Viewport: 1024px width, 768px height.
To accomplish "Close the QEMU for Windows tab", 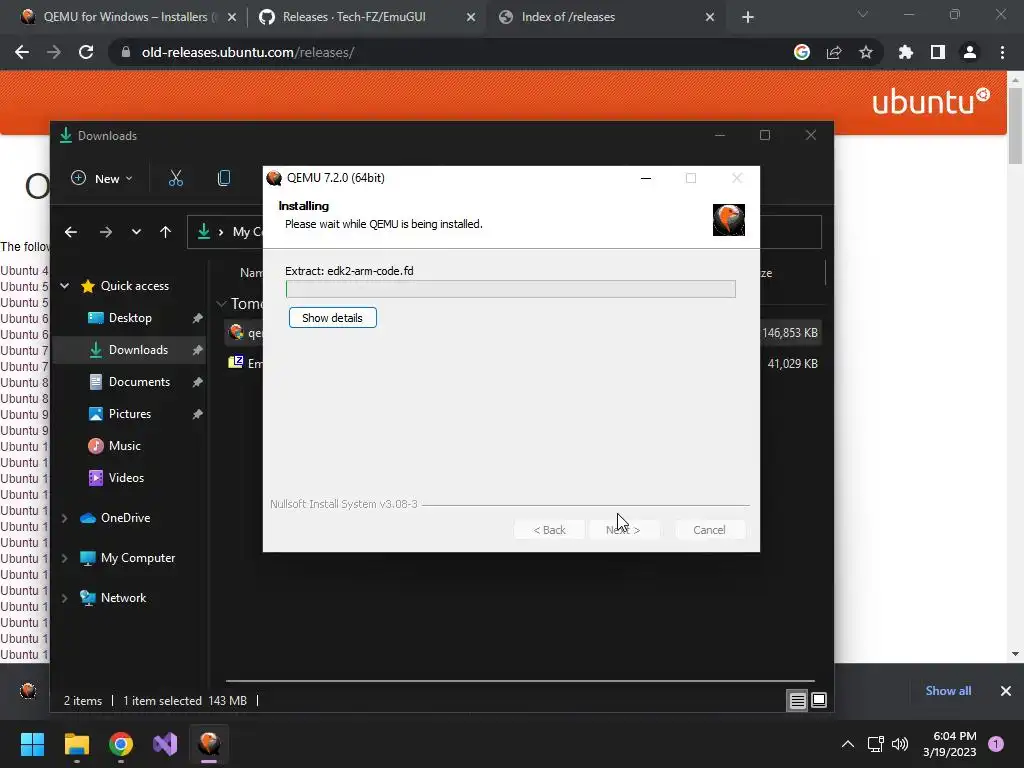I will 232,18.
